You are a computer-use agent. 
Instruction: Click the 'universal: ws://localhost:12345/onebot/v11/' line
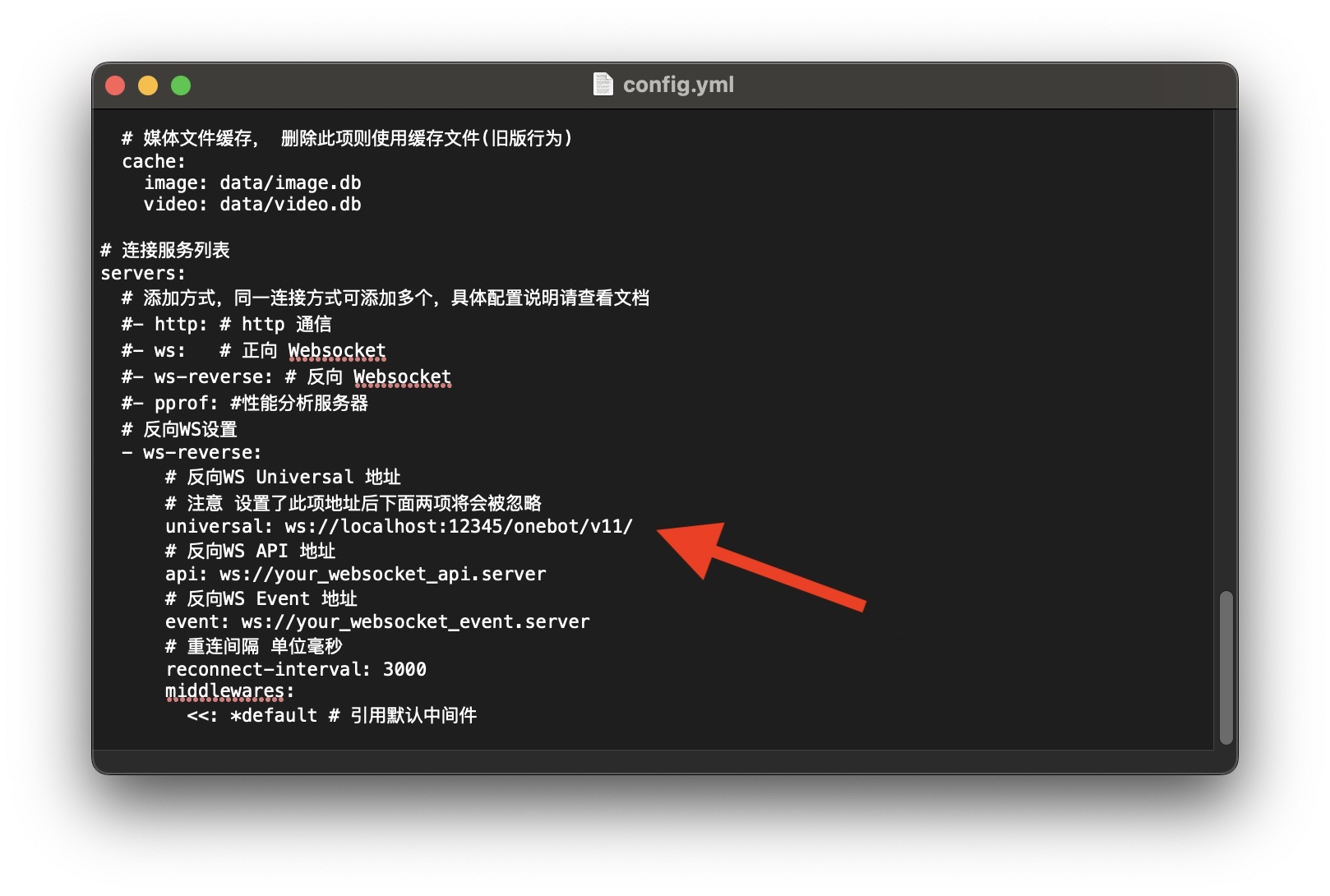(399, 526)
